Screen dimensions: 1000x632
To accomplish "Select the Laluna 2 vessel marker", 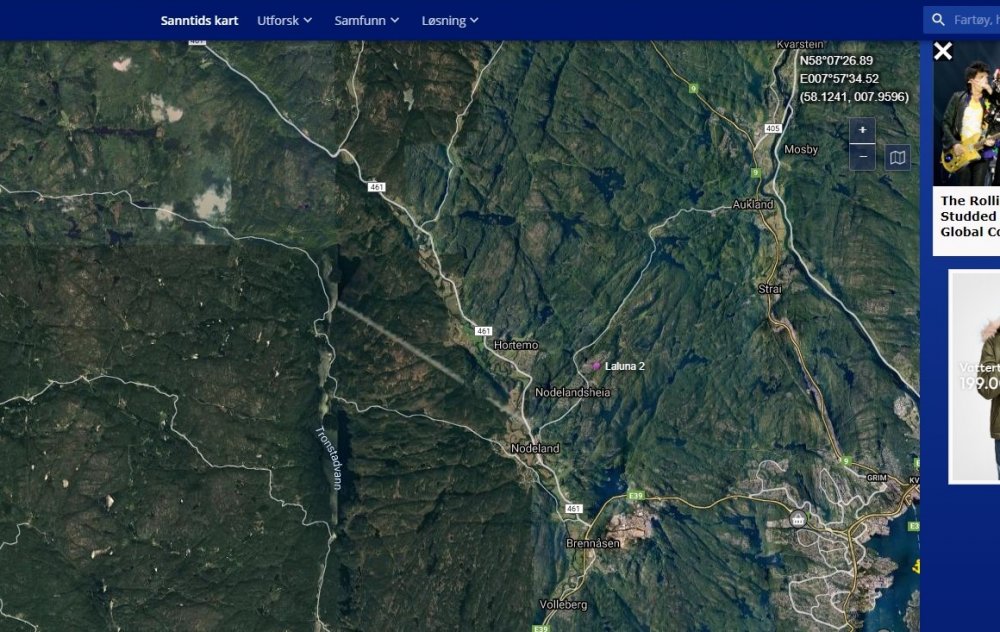I will tap(596, 366).
